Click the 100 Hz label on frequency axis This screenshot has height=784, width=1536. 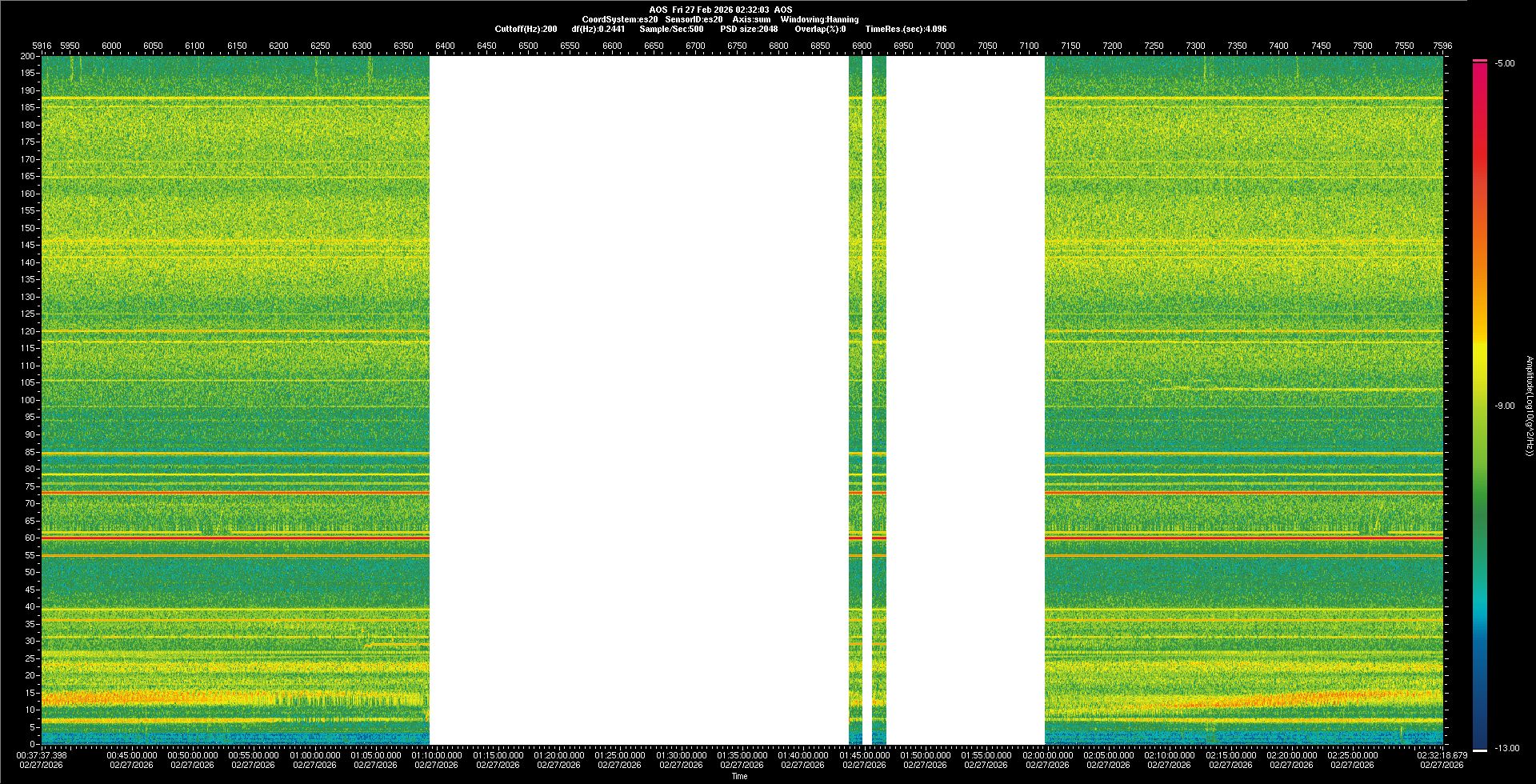tap(28, 400)
